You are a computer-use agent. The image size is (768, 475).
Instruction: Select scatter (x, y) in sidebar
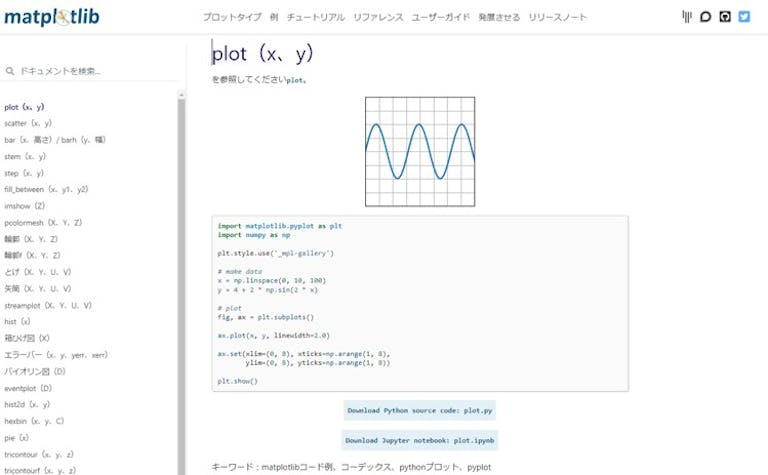[x=28, y=123]
